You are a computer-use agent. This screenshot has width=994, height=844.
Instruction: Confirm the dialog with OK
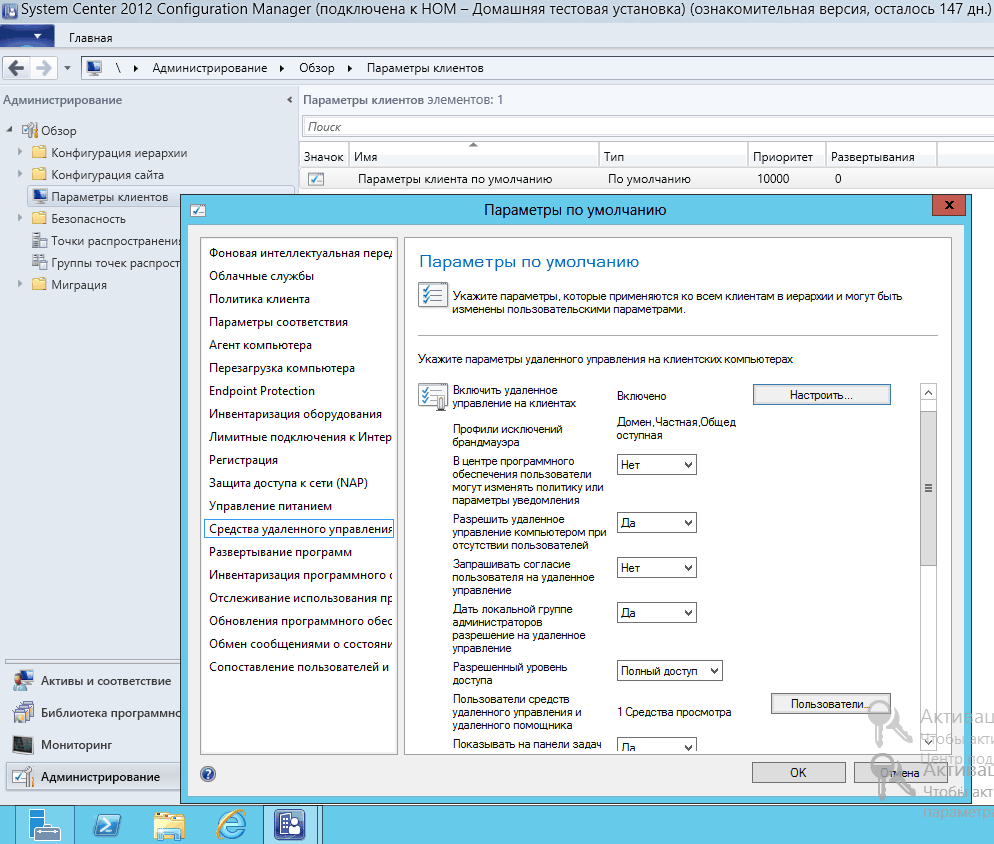click(x=798, y=772)
